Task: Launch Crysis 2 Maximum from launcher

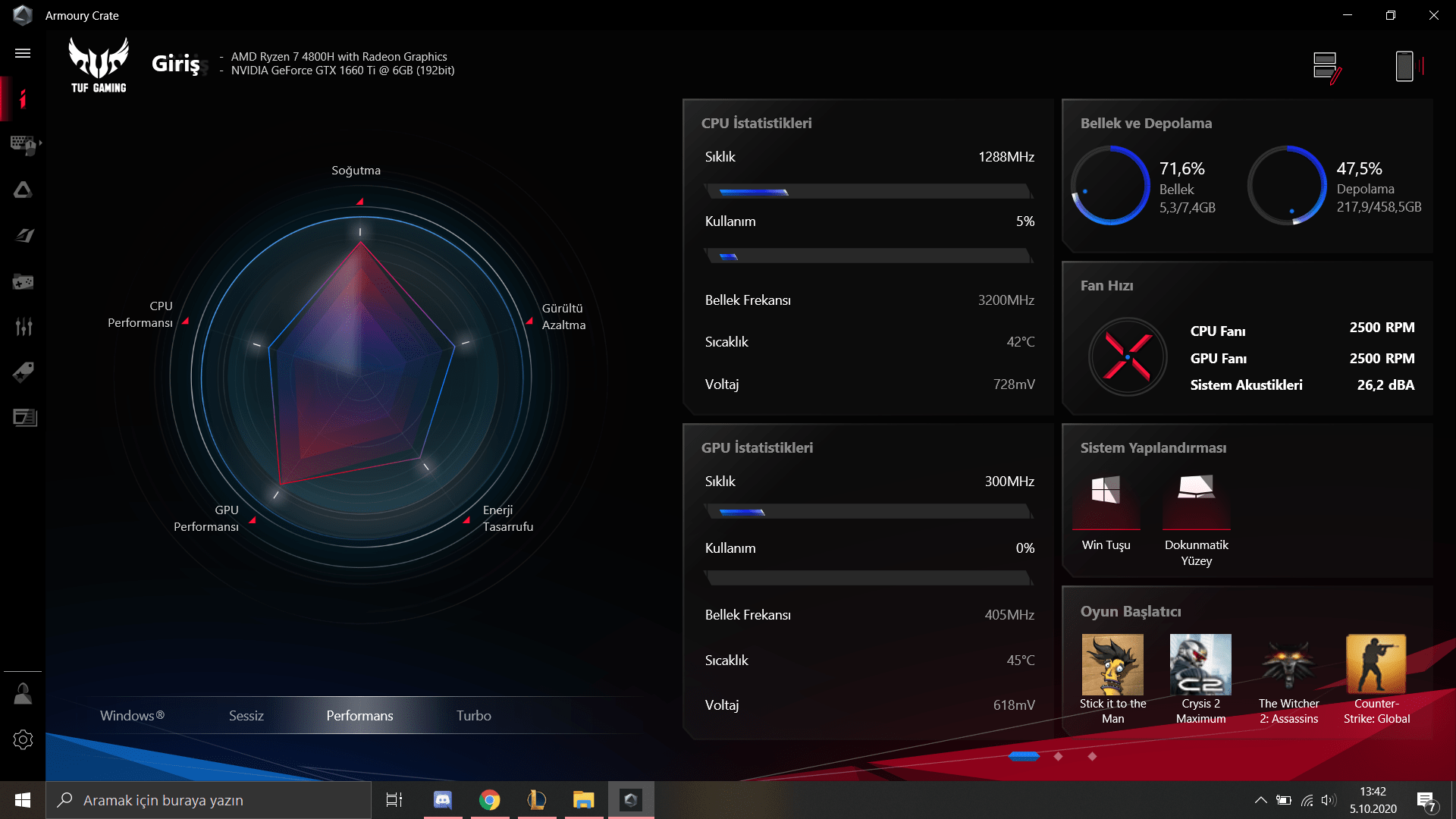Action: pyautogui.click(x=1200, y=665)
